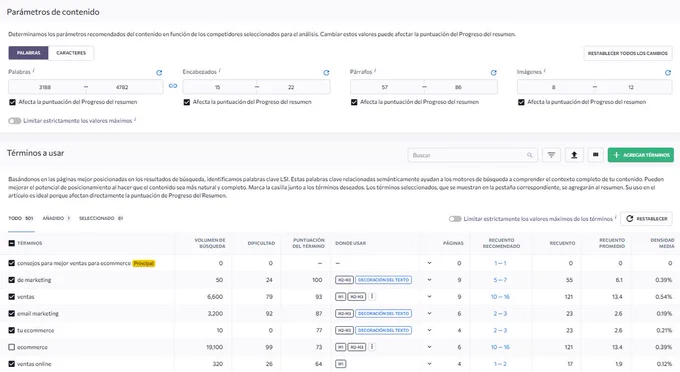
Task: Click the magnifier icon in Buscar field
Action: coord(530,155)
